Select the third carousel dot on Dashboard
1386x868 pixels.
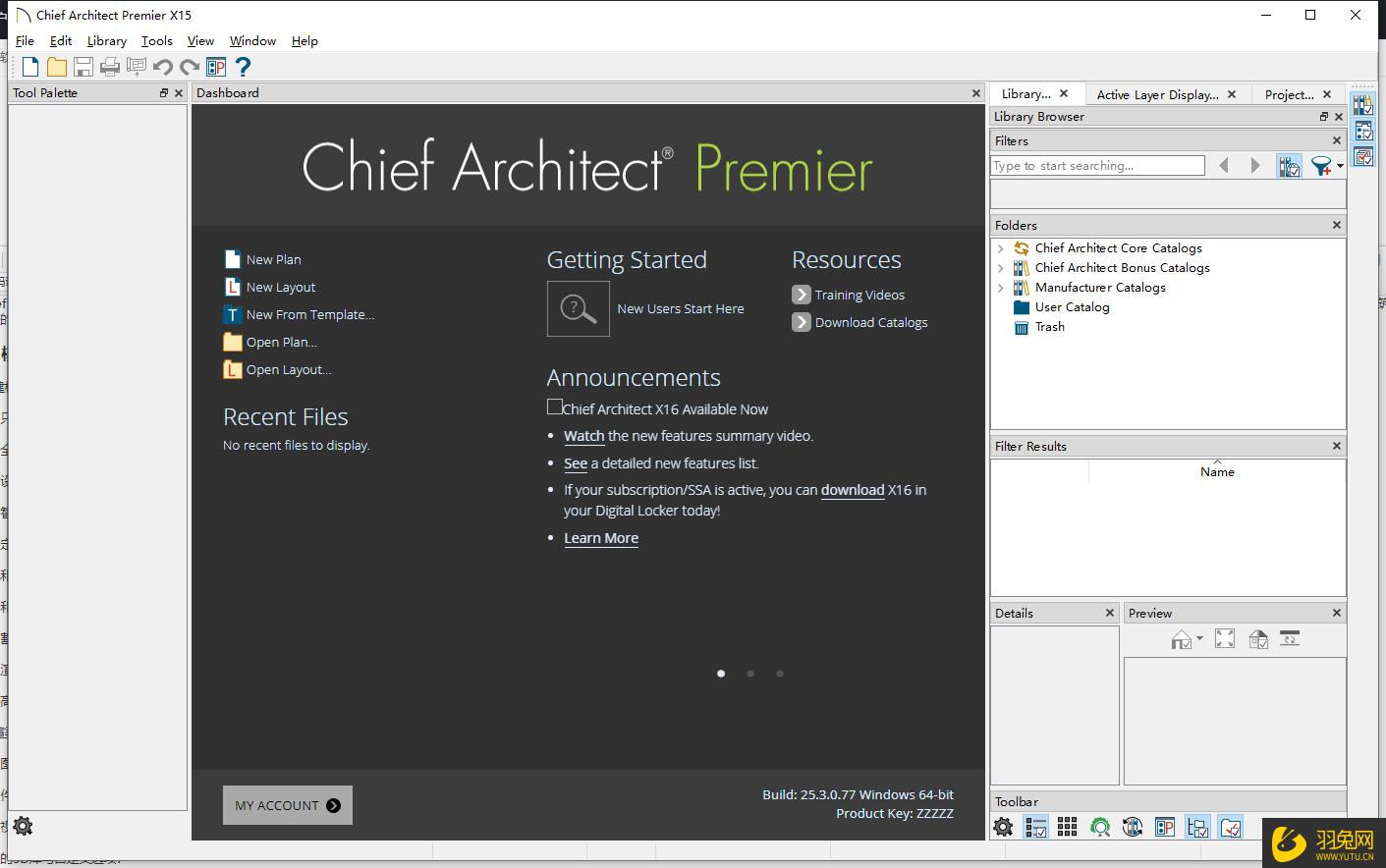[x=780, y=674]
